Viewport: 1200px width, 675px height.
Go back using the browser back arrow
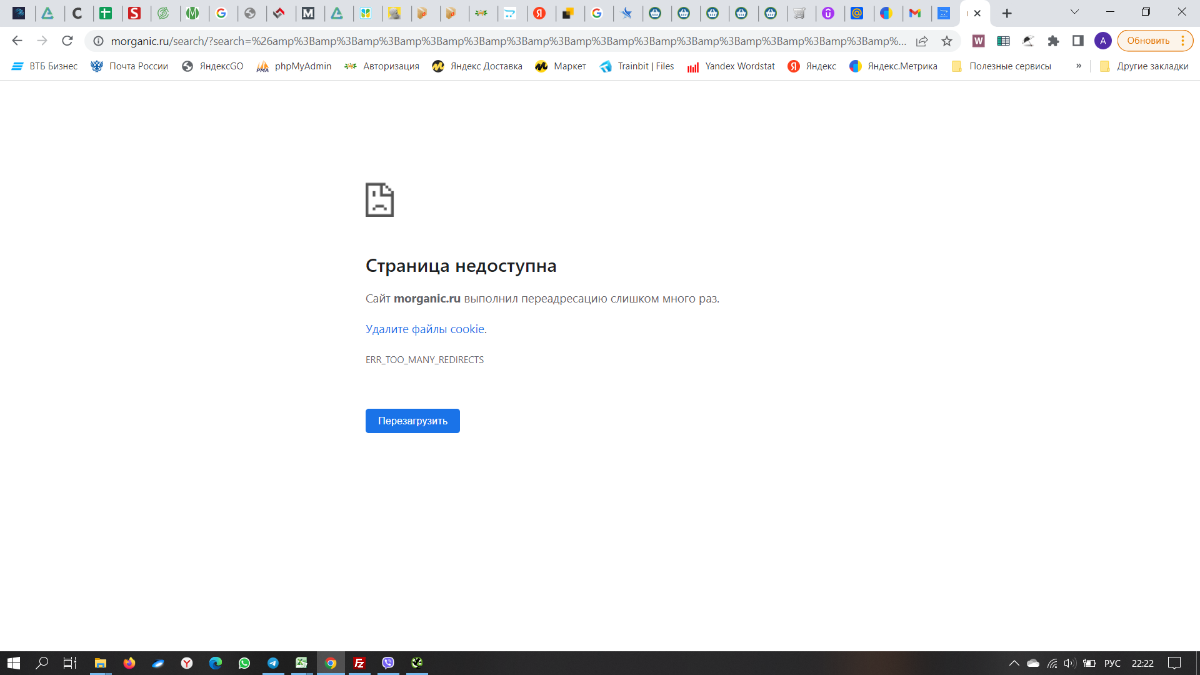(17, 41)
